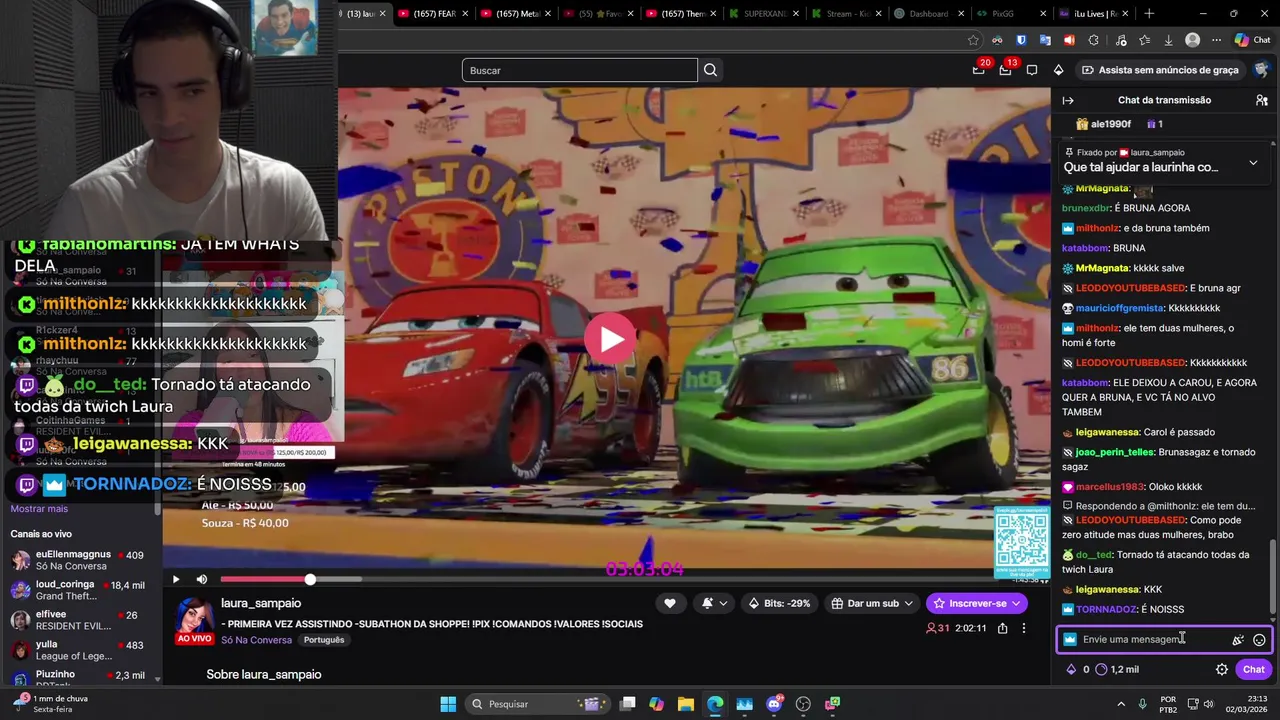Screen dimensions: 1280x720
Task: Open the tray icon with 13 badge
Action: (x=1006, y=70)
